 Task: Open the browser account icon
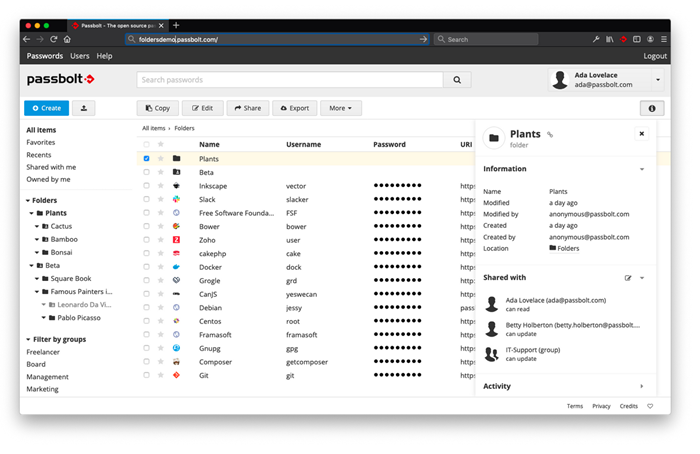(x=650, y=39)
